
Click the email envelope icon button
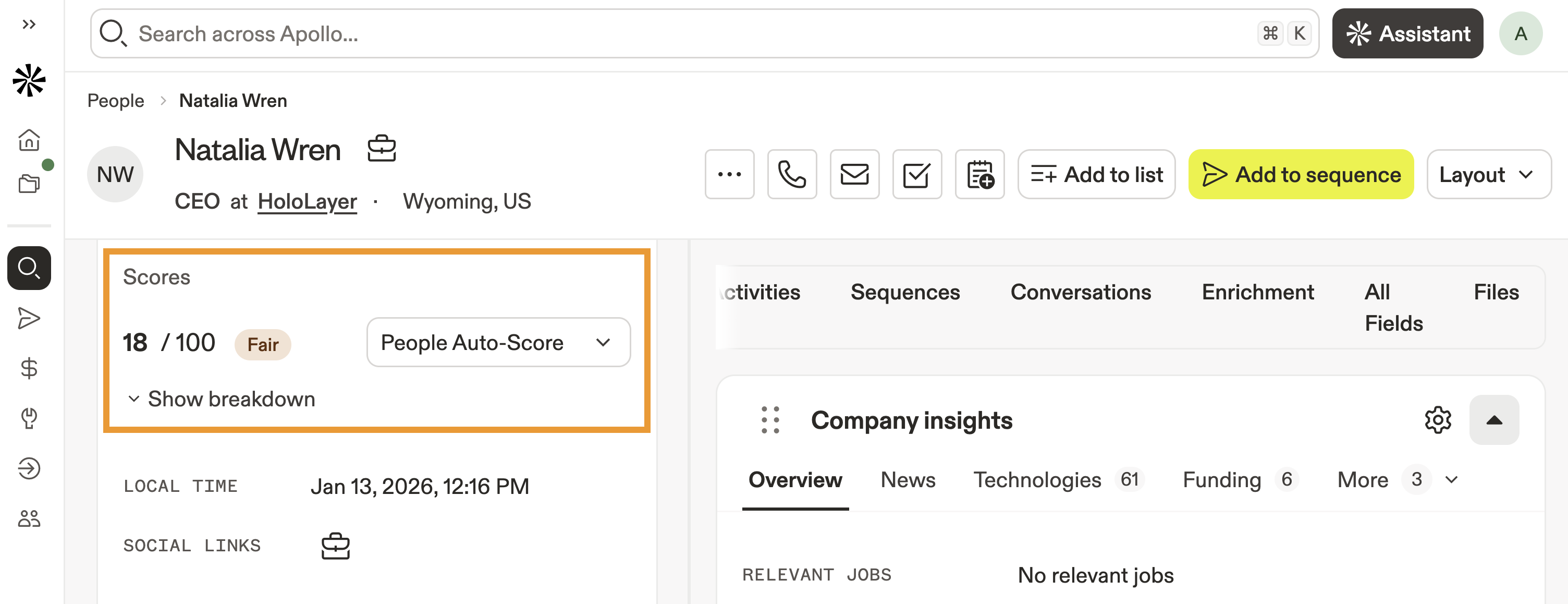click(854, 175)
